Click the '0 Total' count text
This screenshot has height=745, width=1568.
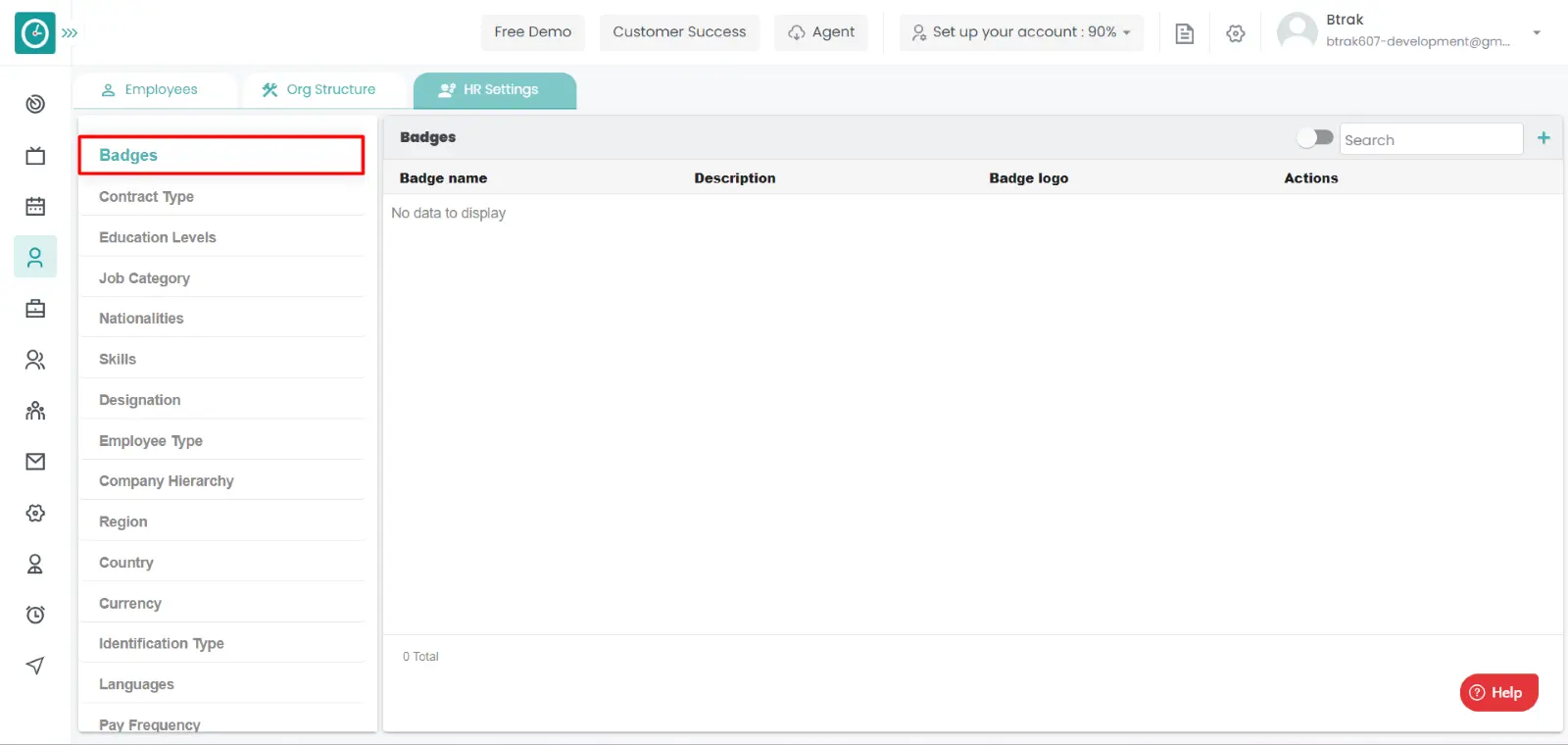coord(420,657)
